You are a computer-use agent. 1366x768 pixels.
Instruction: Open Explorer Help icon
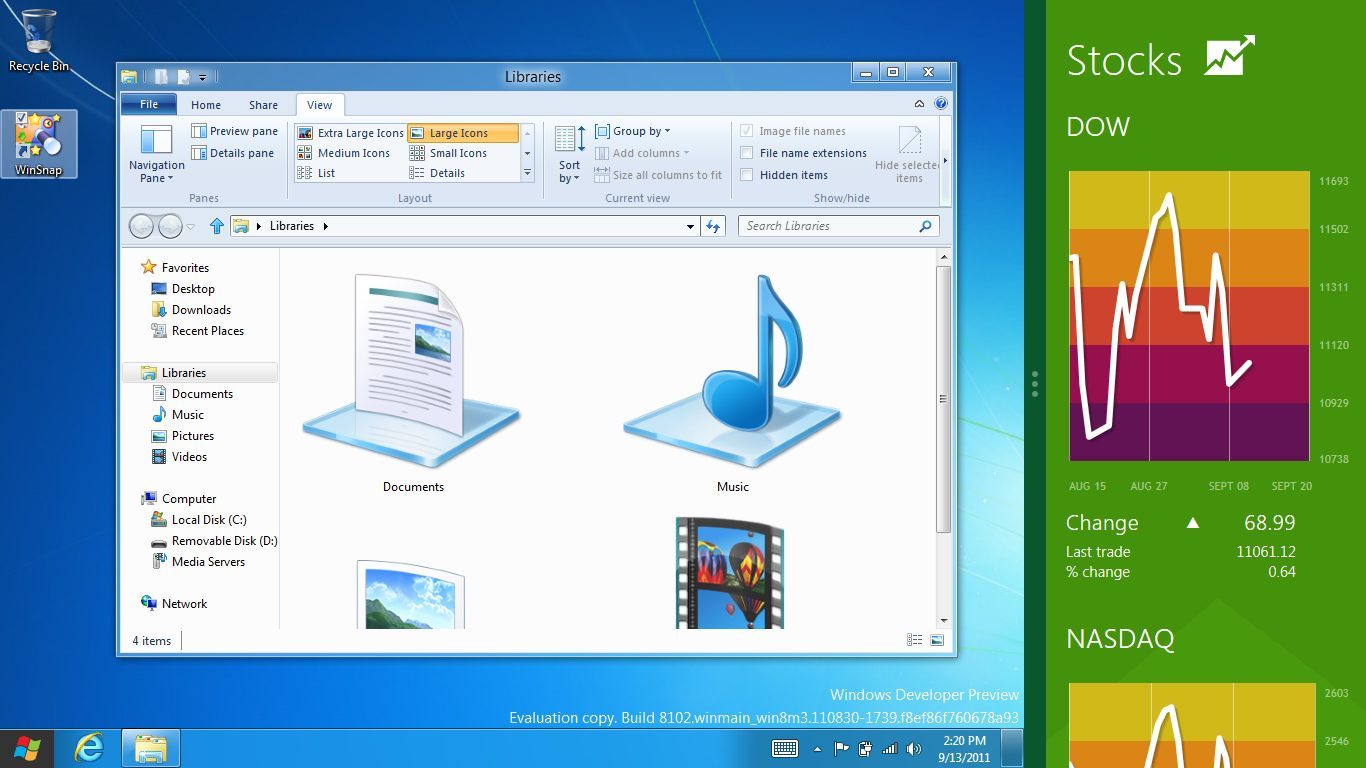[941, 103]
